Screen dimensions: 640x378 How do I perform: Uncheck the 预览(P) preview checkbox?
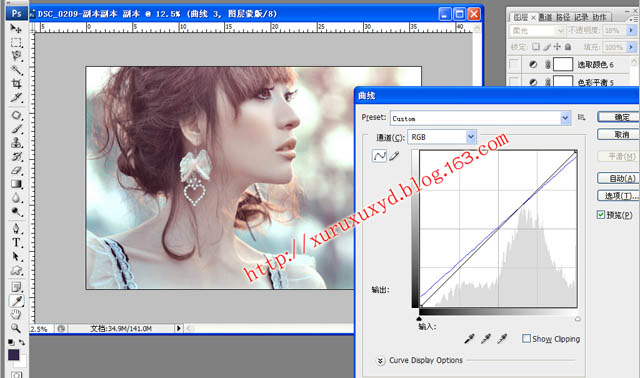pos(601,214)
